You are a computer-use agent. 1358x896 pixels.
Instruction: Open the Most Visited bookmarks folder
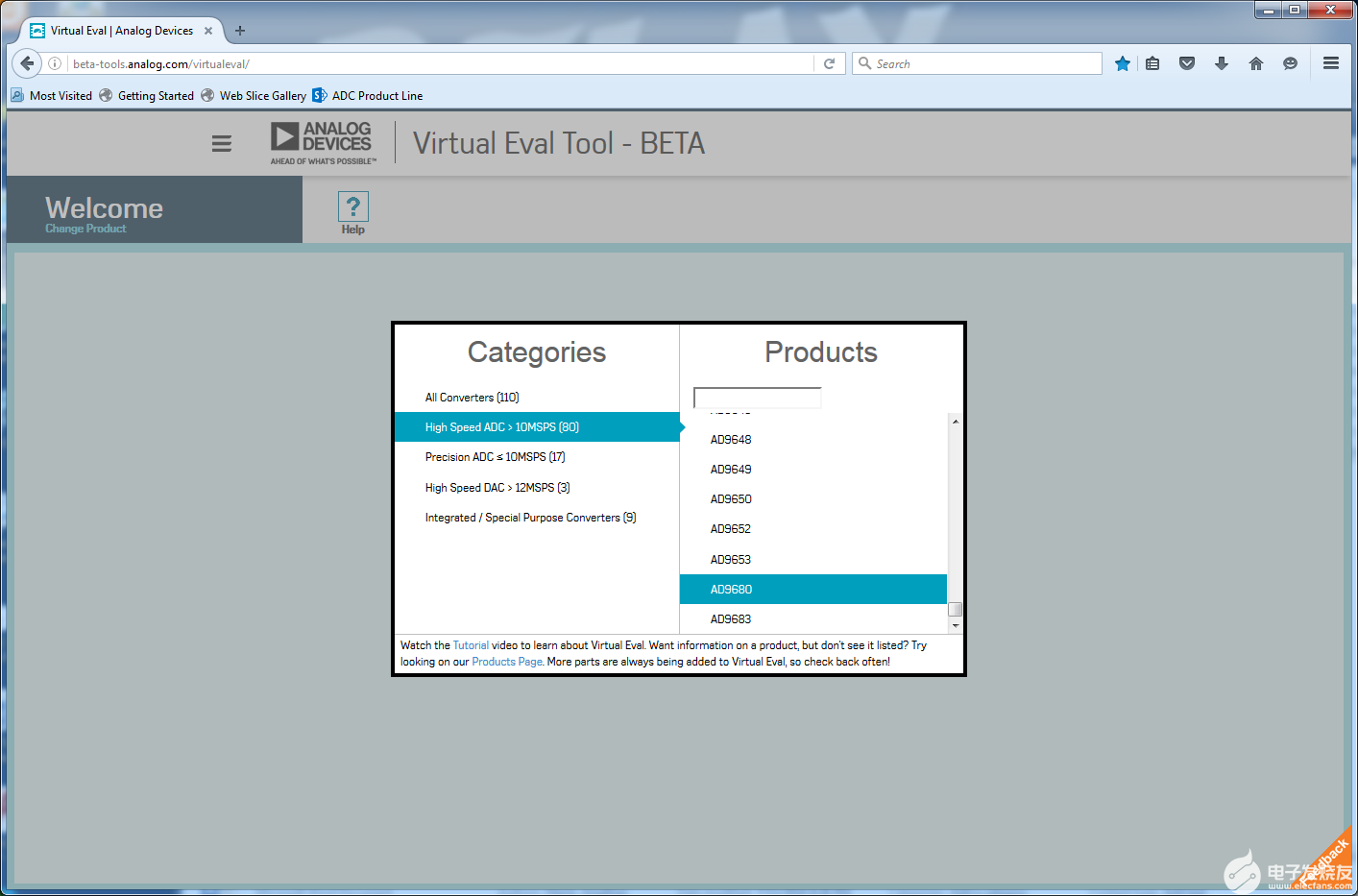coord(52,95)
